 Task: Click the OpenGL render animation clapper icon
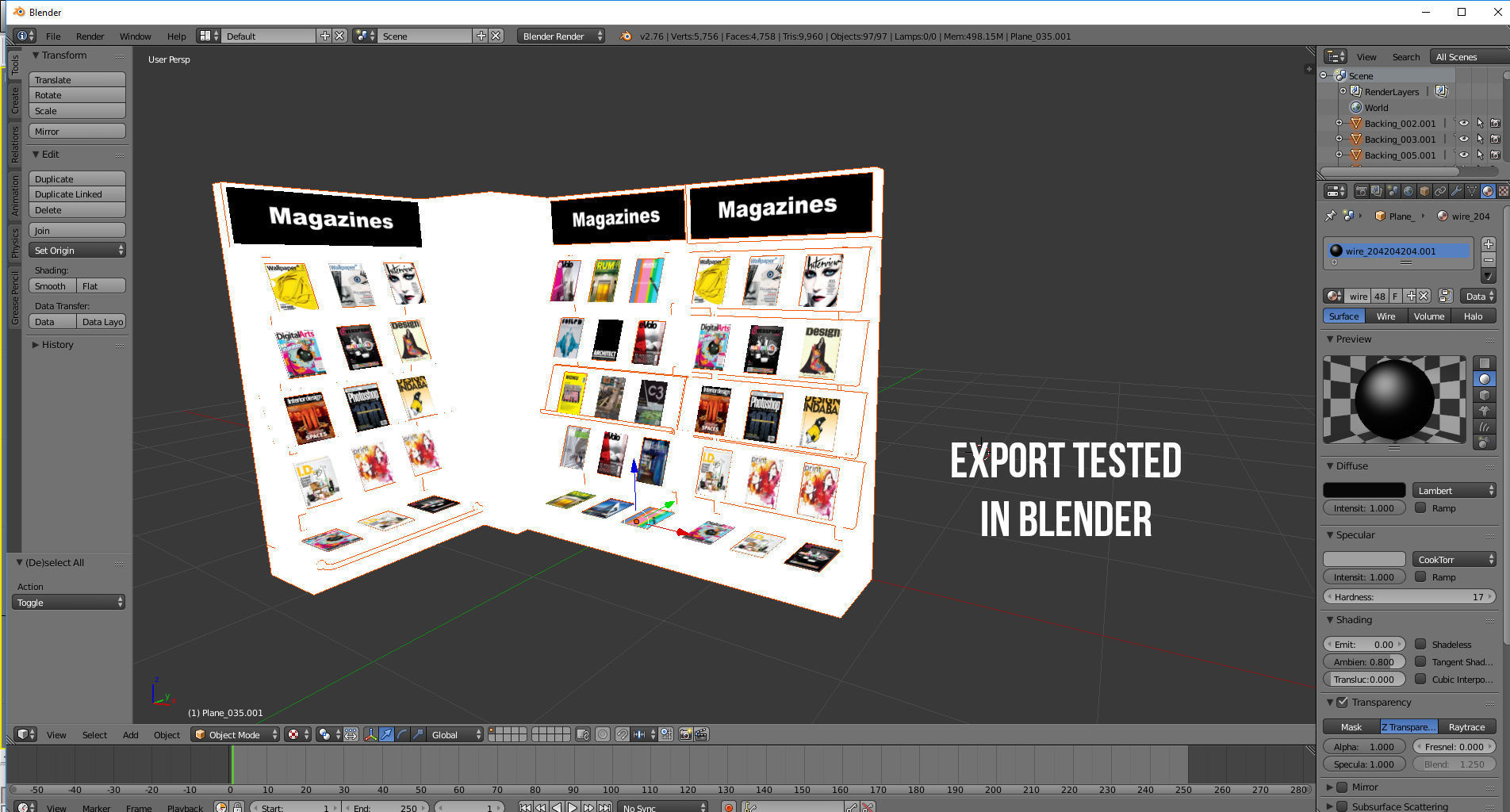pos(701,734)
